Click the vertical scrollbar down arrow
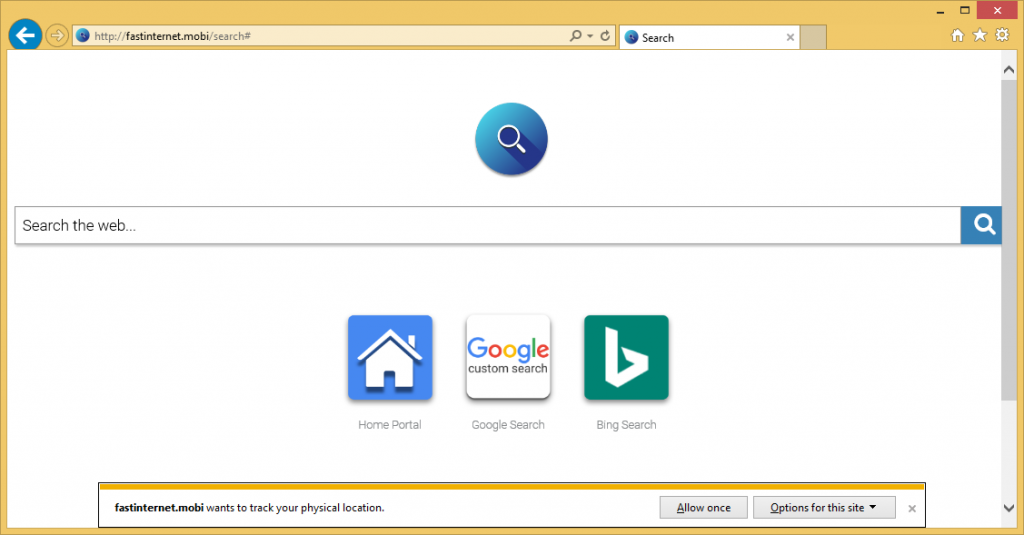The height and width of the screenshot is (535, 1024). (x=1009, y=509)
